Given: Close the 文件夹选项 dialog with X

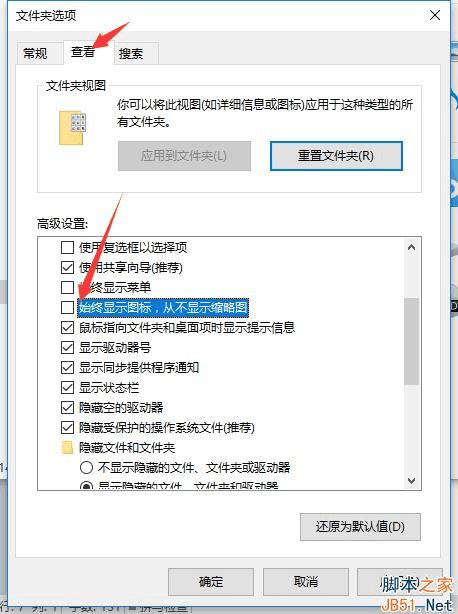Looking at the screenshot, I should (435, 15).
